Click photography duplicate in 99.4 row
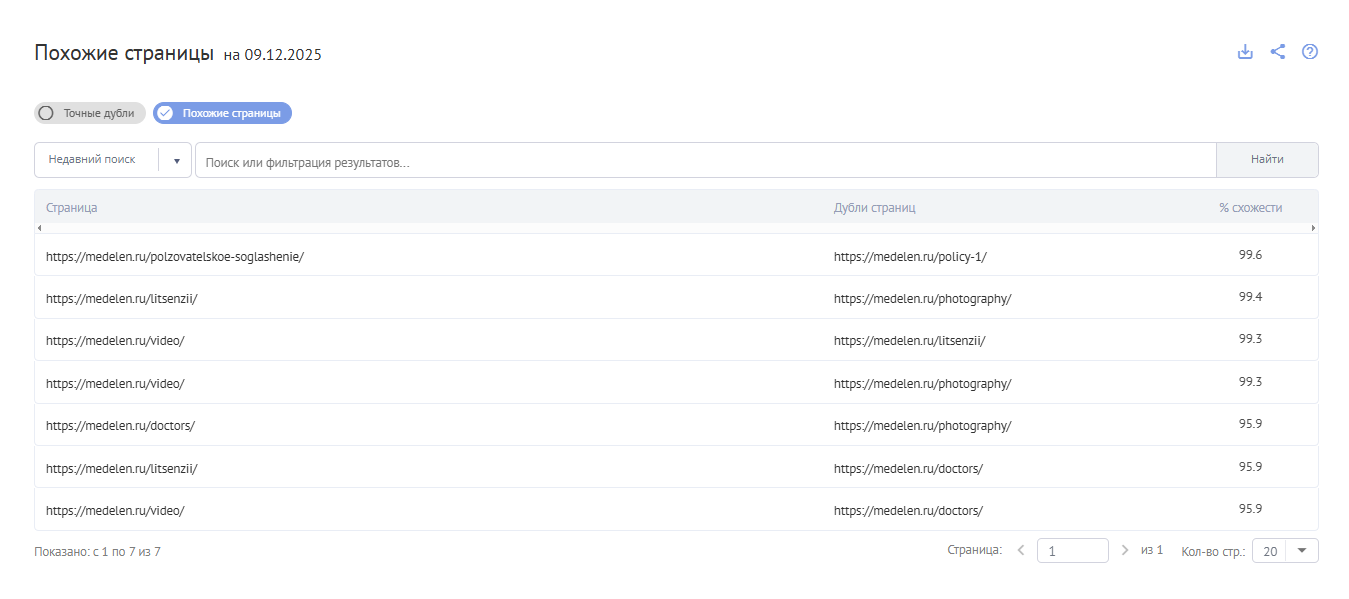The image size is (1349, 599). coord(923,298)
